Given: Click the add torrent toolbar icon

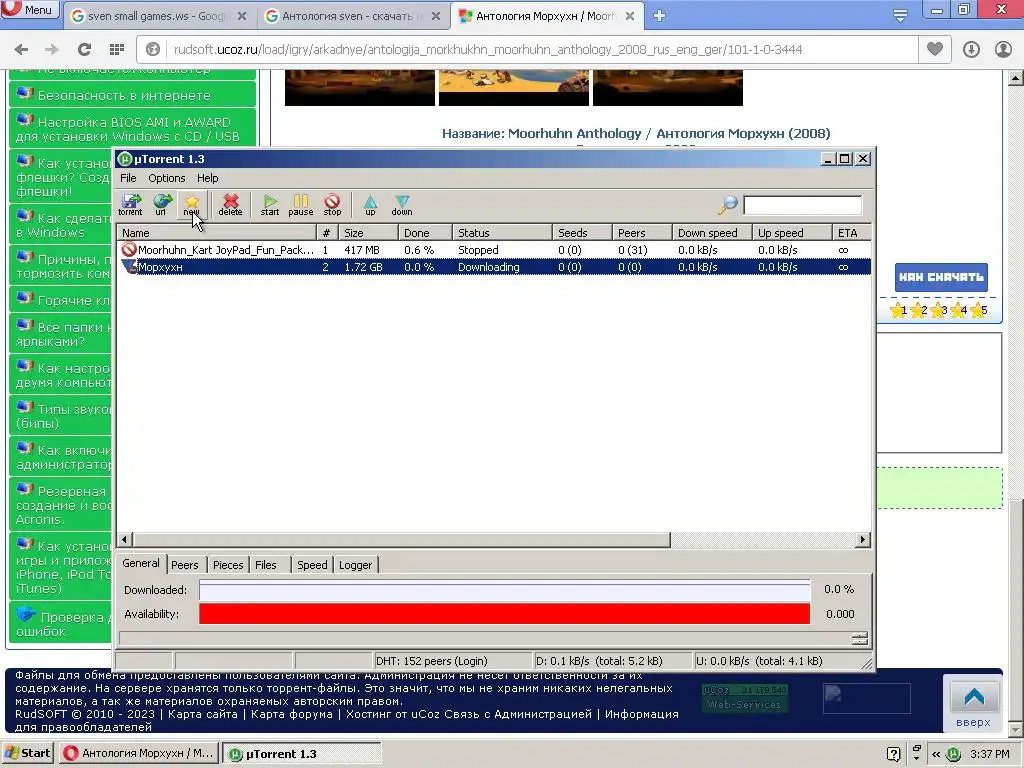Looking at the screenshot, I should click(131, 204).
